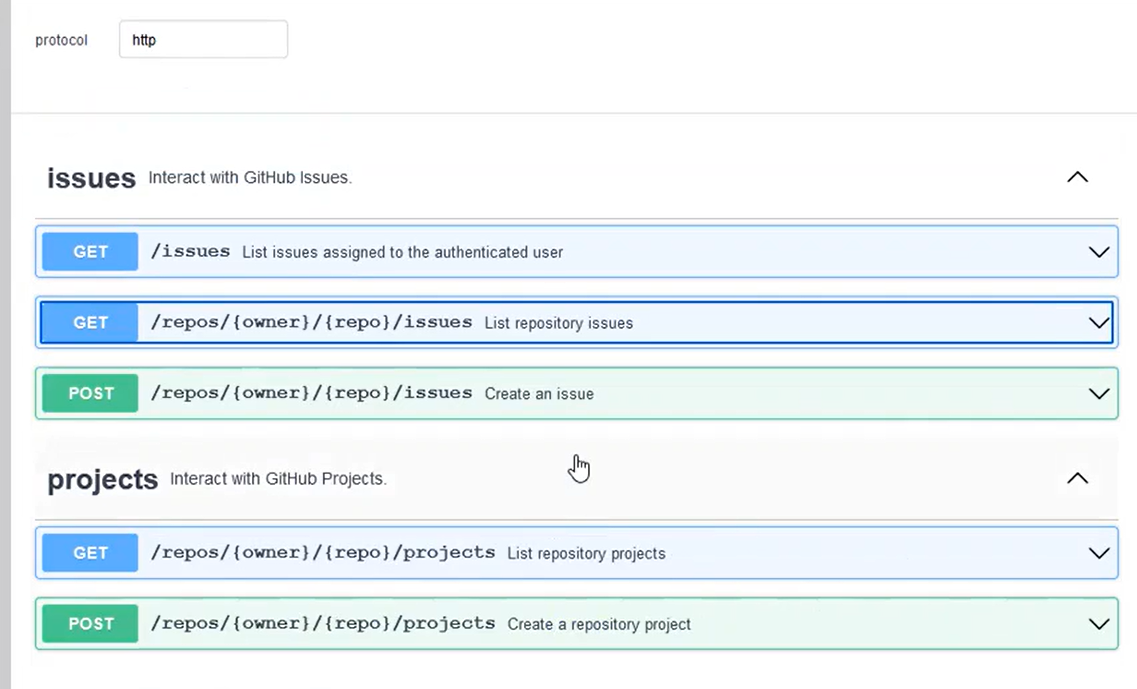Click GET badge for list repository issues
This screenshot has width=1137, height=689.
90,323
